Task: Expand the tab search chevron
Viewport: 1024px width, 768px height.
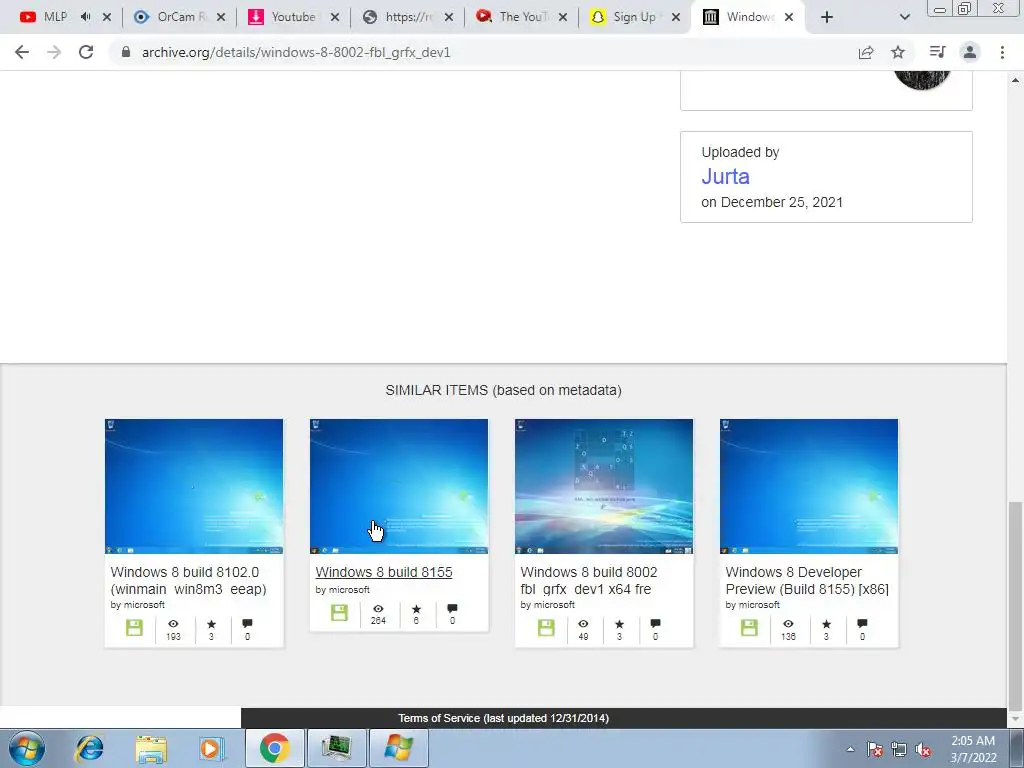Action: [904, 17]
